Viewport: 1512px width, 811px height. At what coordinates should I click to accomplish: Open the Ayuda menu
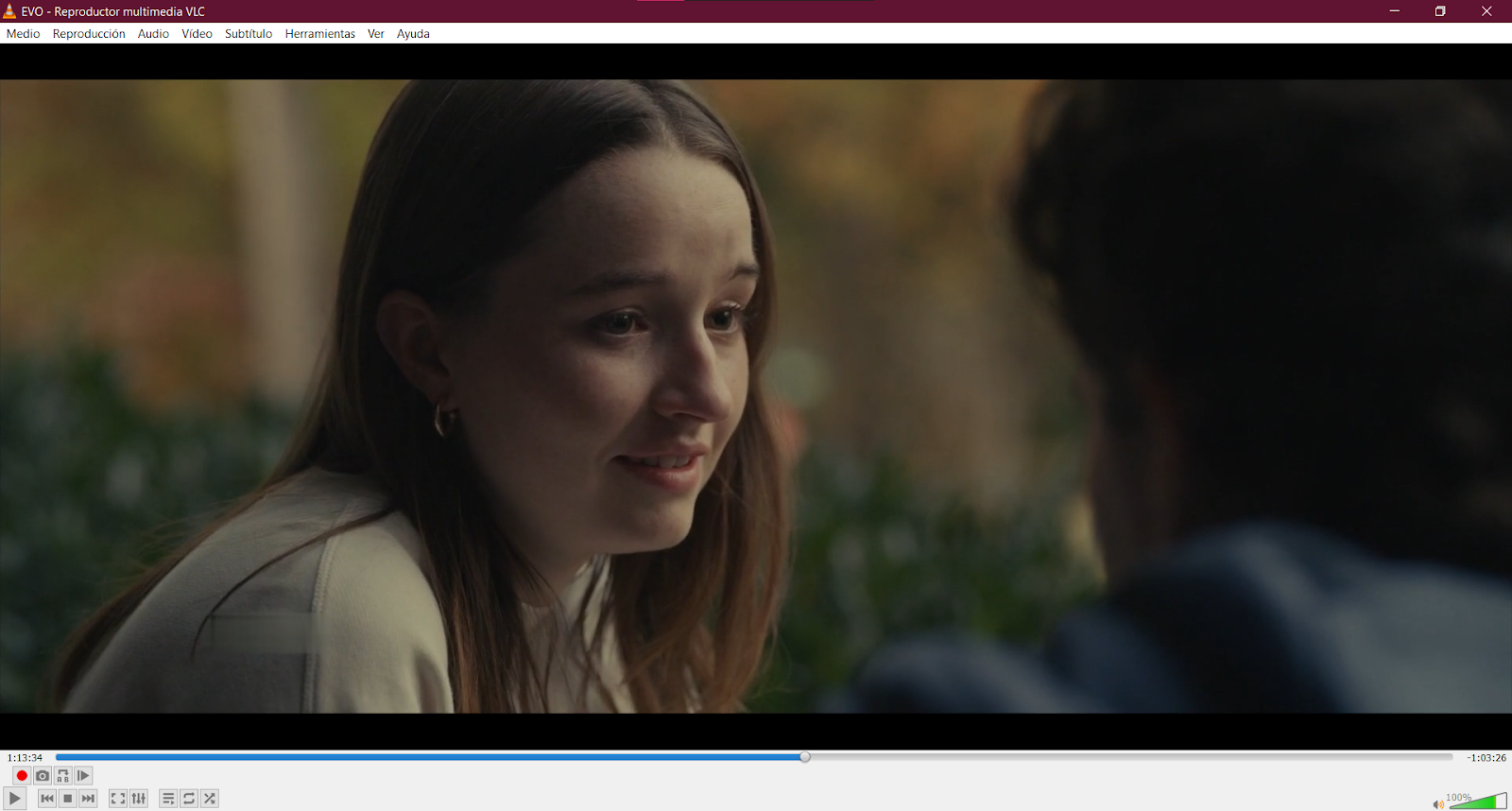point(413,33)
